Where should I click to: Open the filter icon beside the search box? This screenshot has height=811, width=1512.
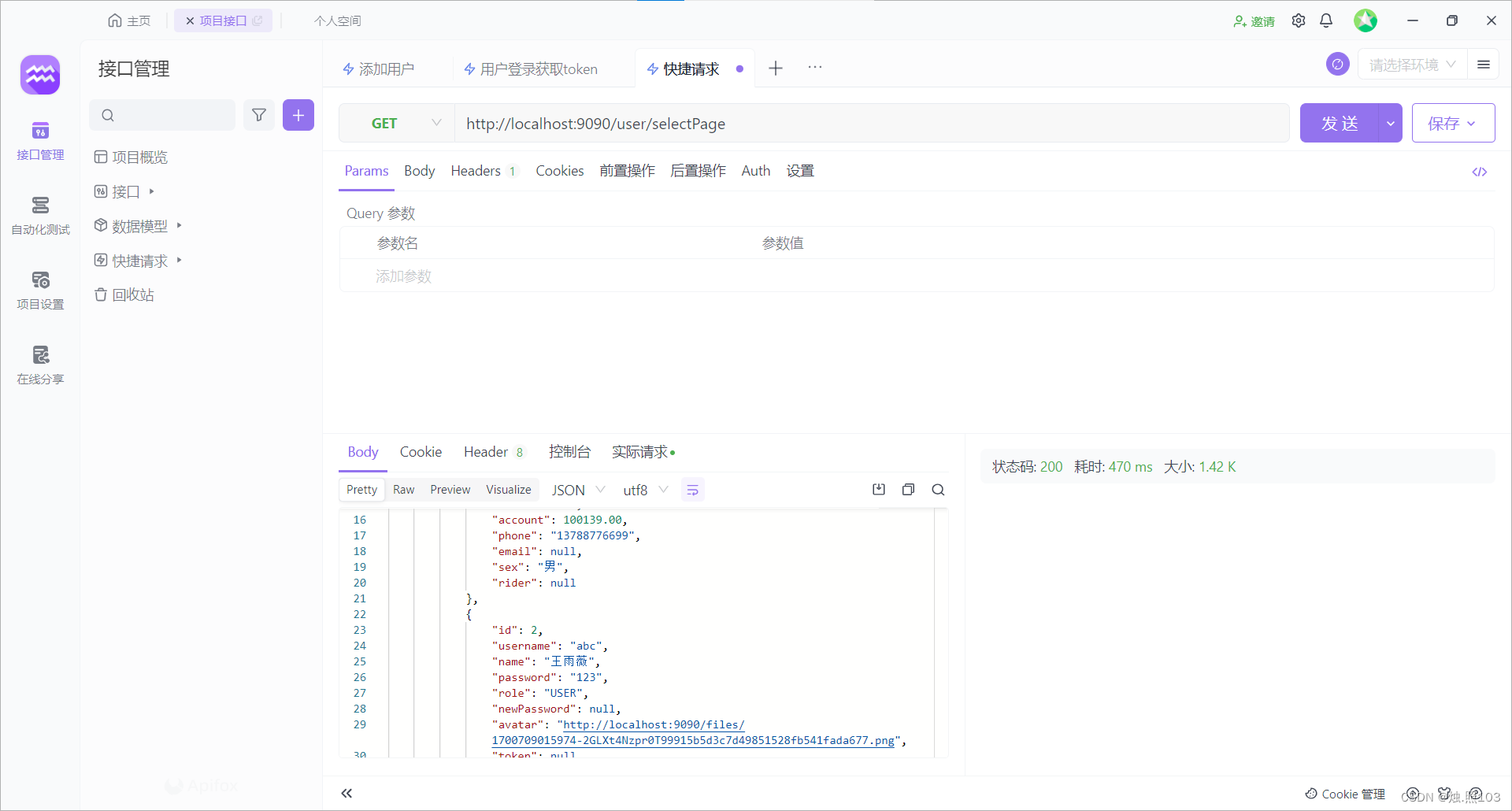pos(259,115)
